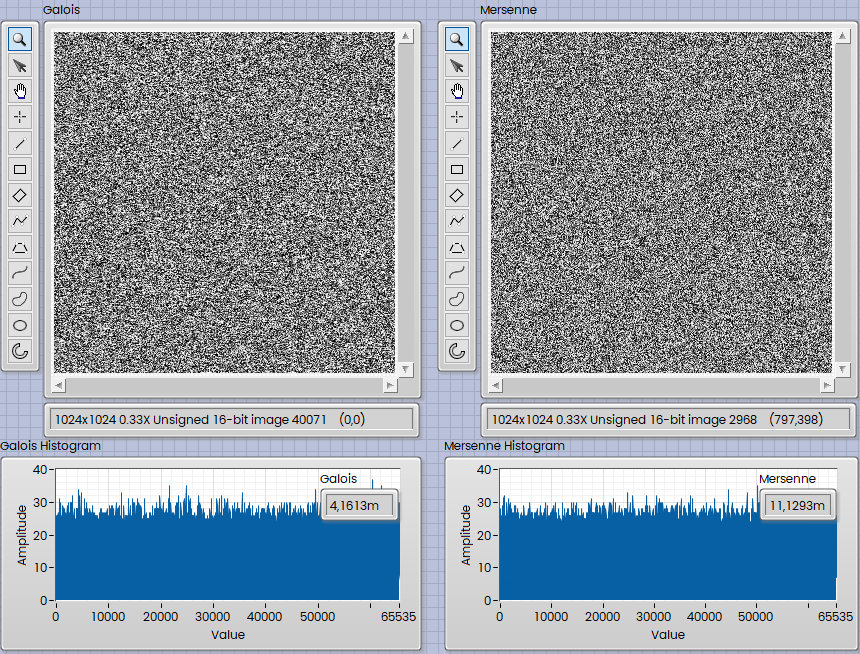Click the Amplitude axis label of Mersenne Histogram

pyautogui.click(x=466, y=535)
